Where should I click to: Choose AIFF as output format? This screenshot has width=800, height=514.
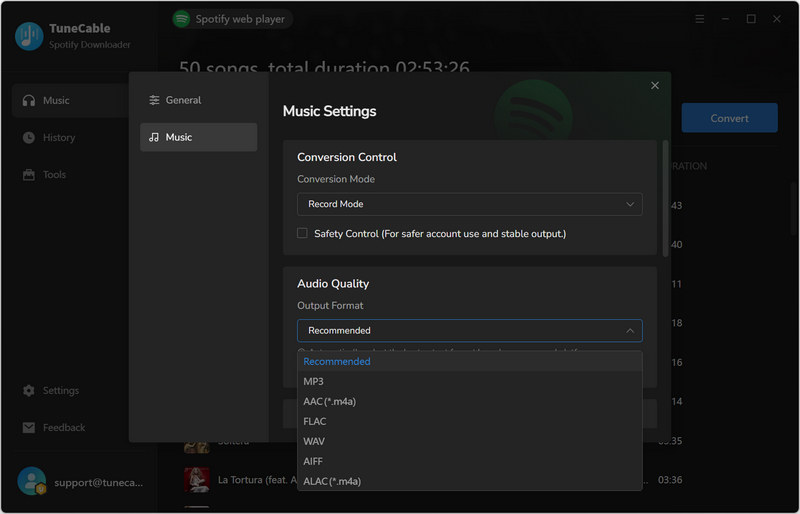pos(469,461)
